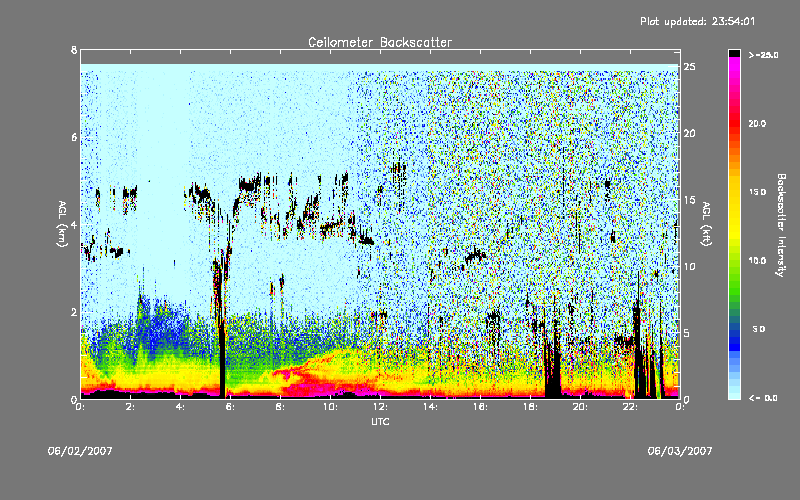800x500 pixels.
Task: Click the '10.0' colorbar label
Action: pos(757,260)
